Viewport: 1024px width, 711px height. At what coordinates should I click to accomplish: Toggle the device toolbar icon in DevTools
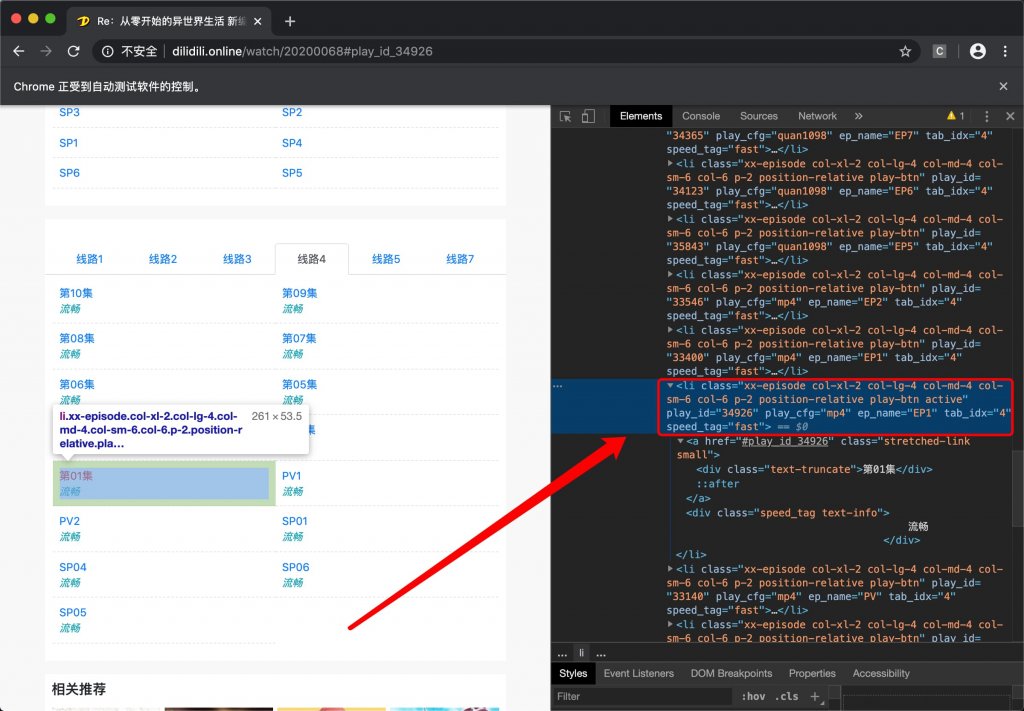click(x=589, y=116)
